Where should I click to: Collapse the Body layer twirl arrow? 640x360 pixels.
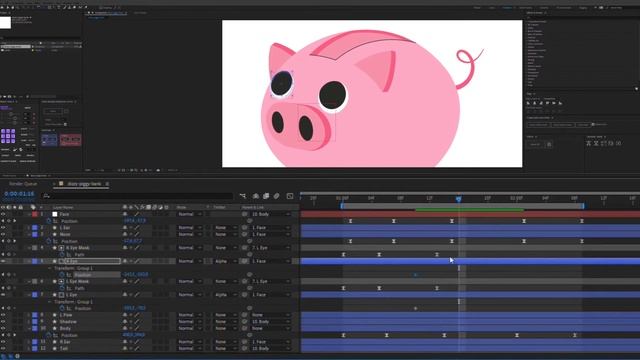coord(29,328)
